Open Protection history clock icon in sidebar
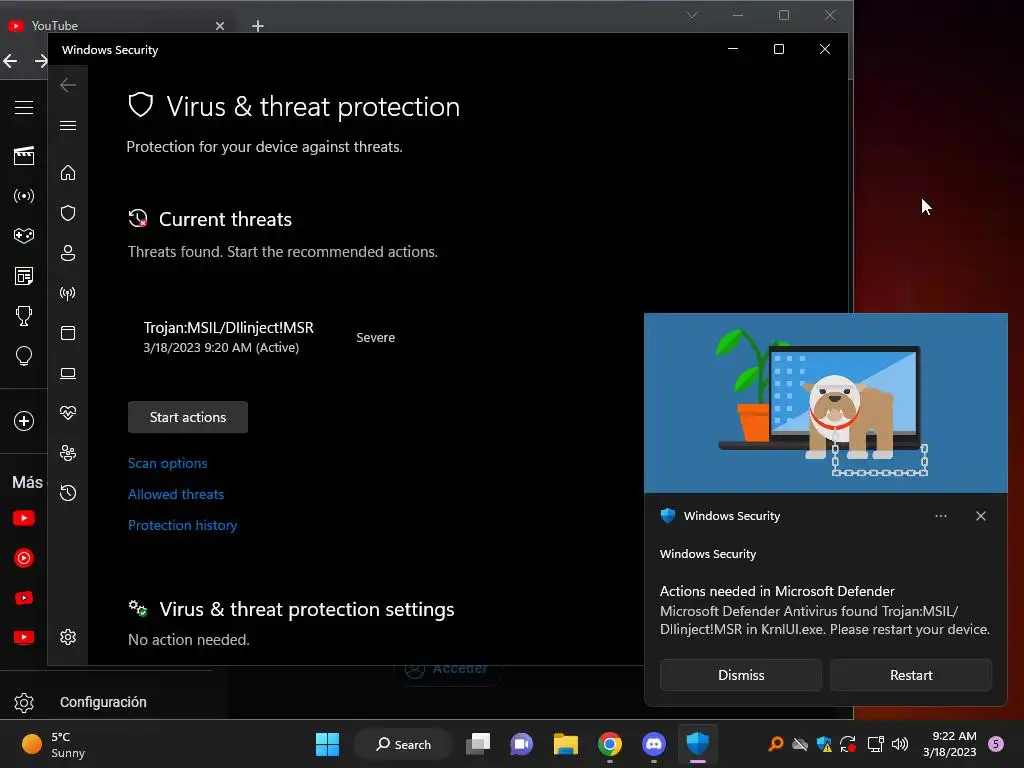This screenshot has width=1024, height=768. (68, 493)
